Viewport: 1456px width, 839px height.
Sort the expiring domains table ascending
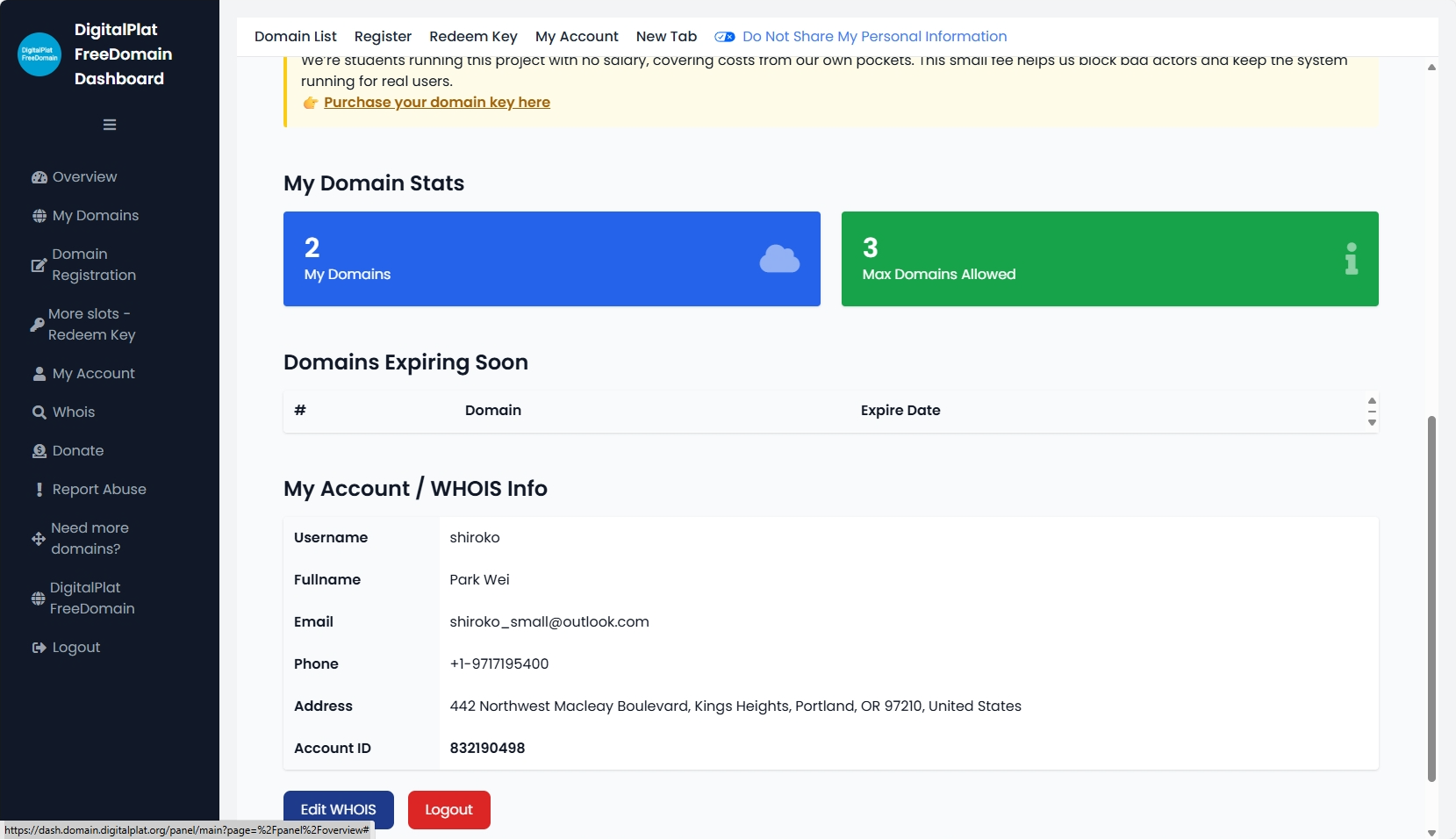point(1372,401)
